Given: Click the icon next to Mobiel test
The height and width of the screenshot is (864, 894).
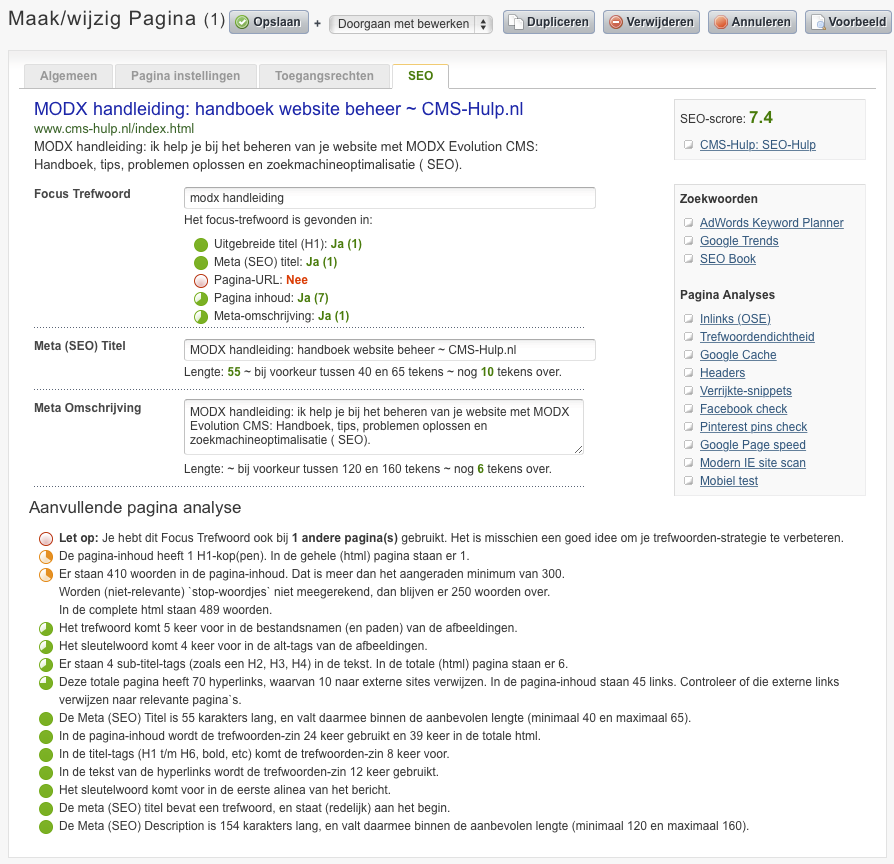Looking at the screenshot, I should point(688,481).
